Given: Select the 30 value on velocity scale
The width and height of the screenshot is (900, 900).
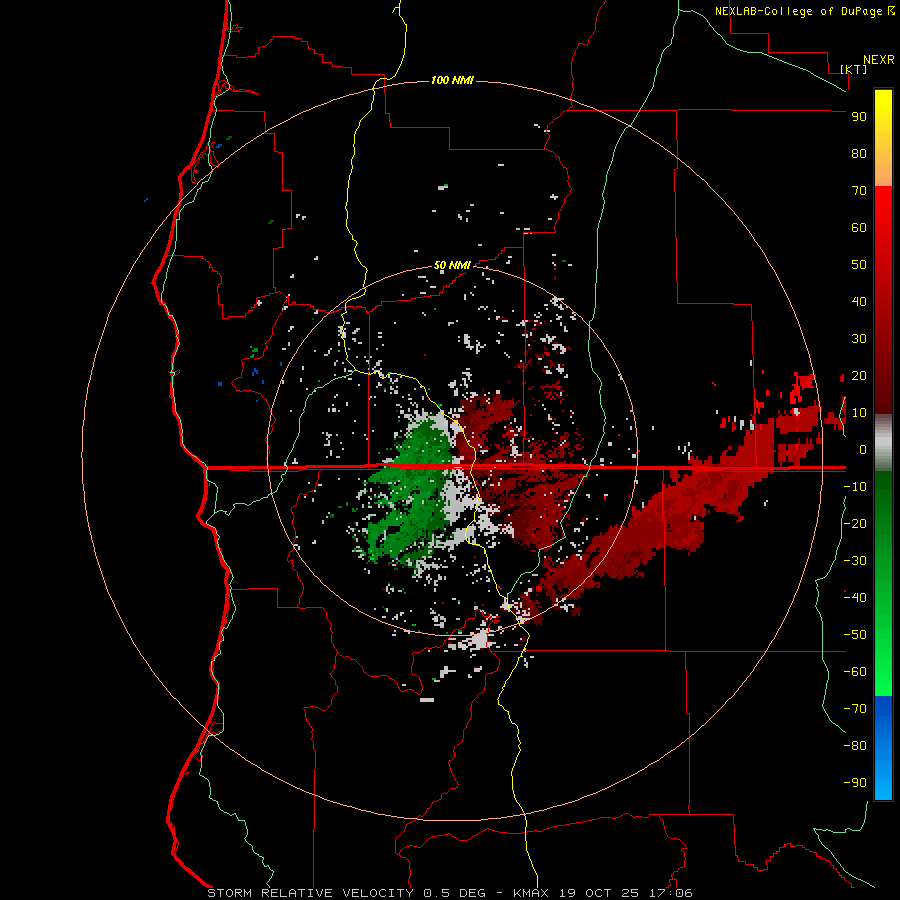Looking at the screenshot, I should coord(859,339).
